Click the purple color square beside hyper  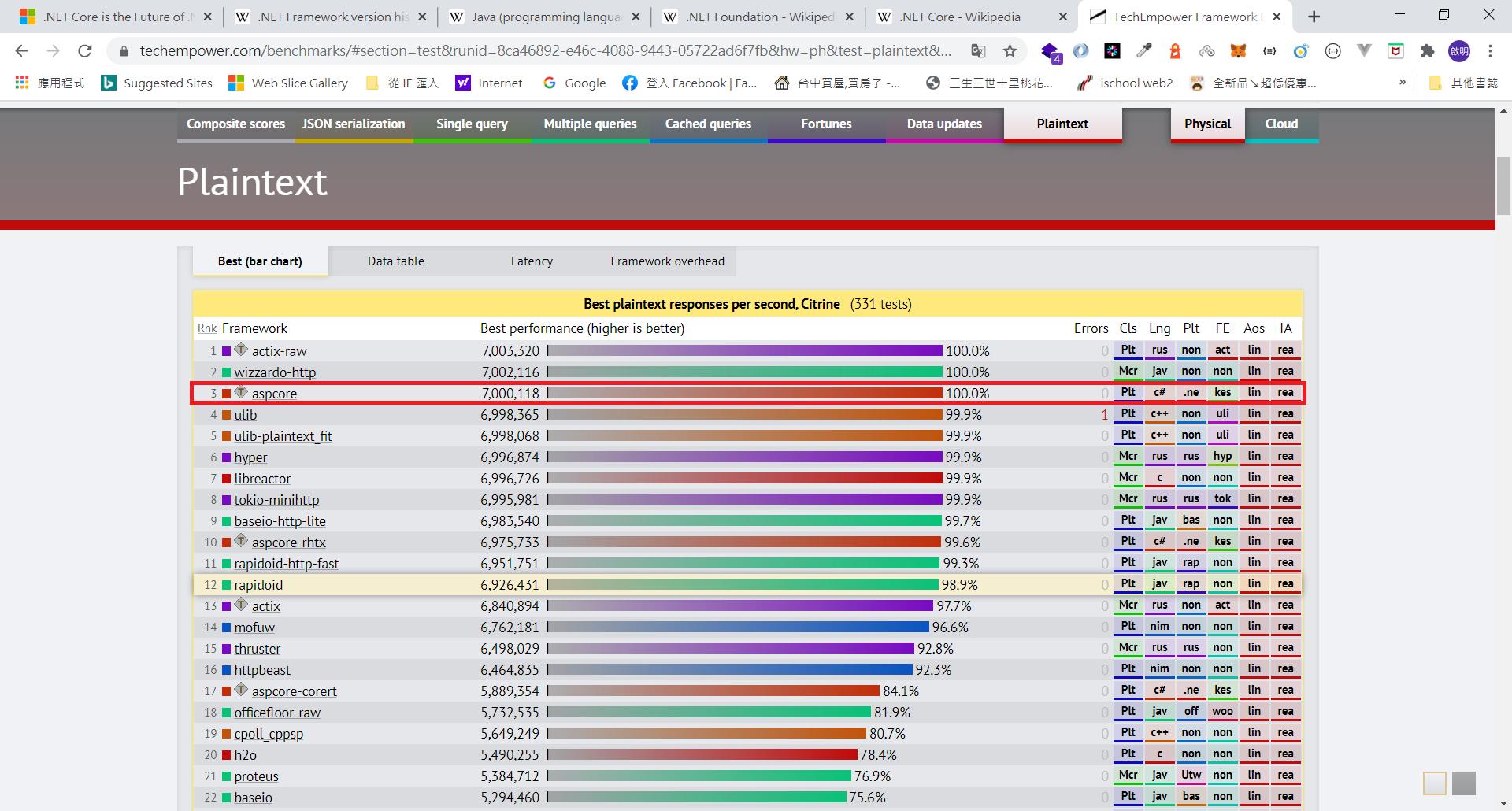point(227,457)
